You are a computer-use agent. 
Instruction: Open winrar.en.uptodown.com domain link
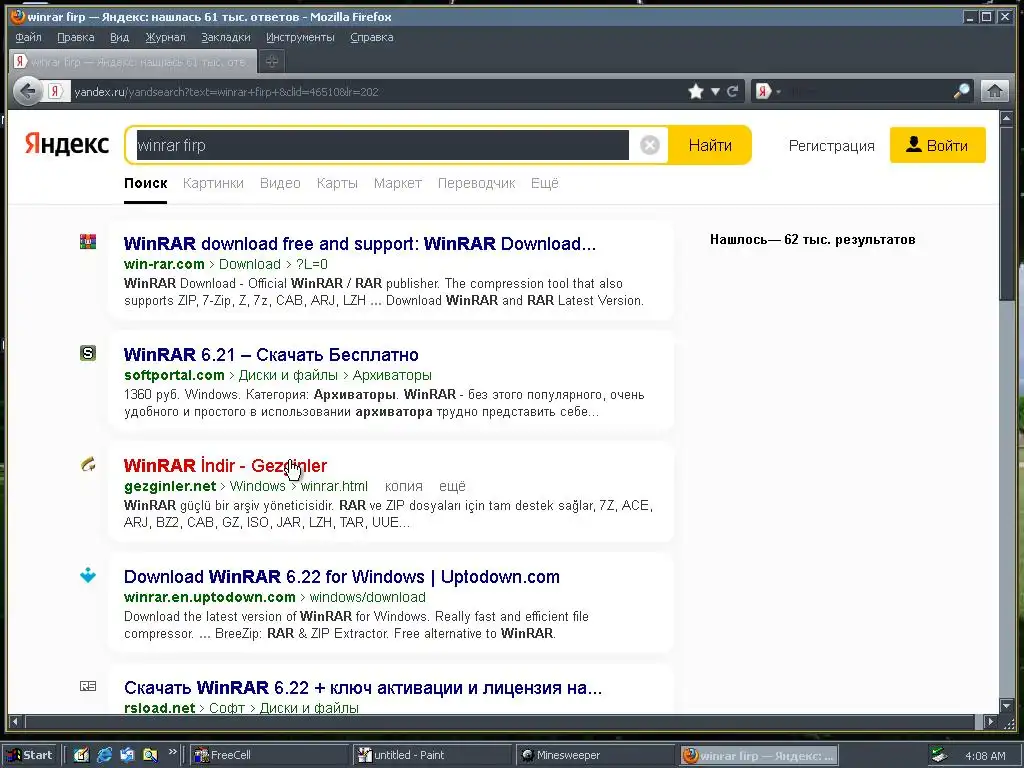210,597
